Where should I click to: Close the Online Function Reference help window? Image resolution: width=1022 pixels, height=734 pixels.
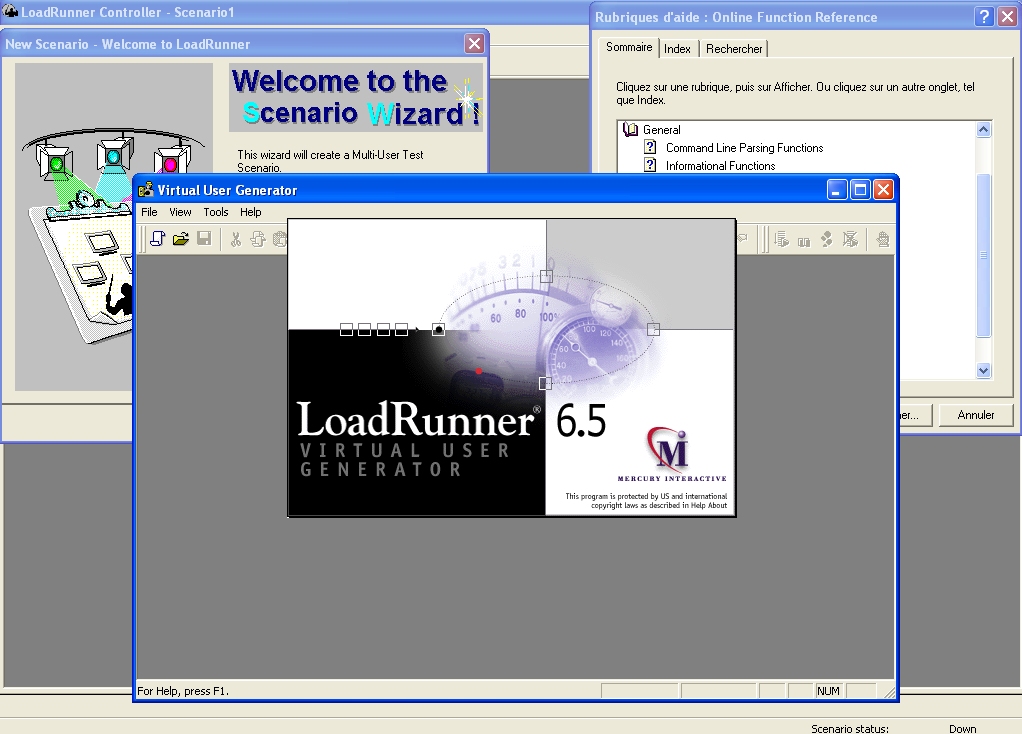(x=1007, y=16)
